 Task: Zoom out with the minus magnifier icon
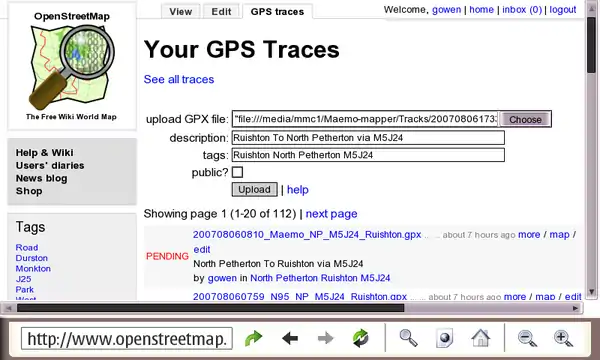tap(527, 338)
